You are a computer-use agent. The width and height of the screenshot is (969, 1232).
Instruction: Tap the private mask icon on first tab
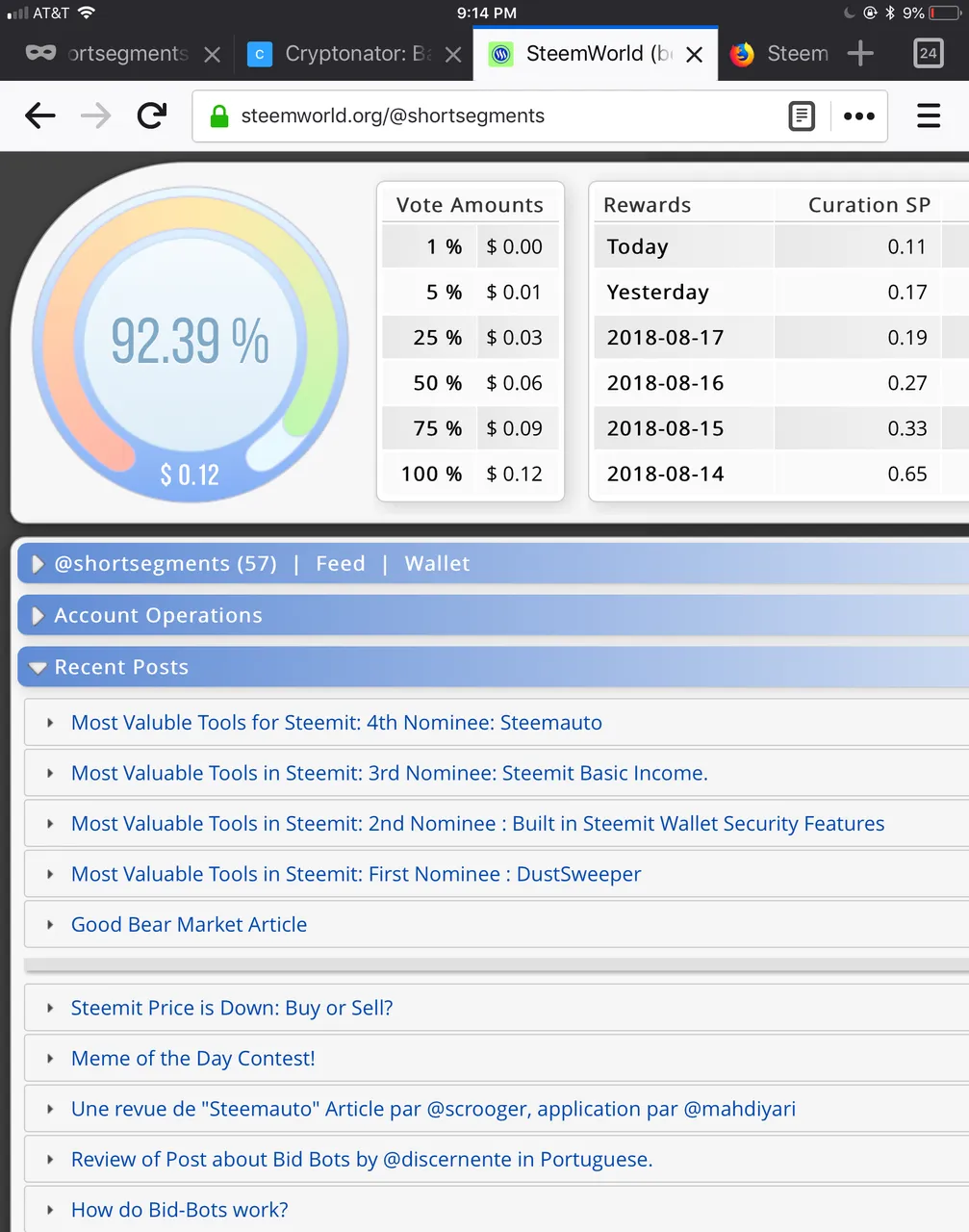coord(40,53)
